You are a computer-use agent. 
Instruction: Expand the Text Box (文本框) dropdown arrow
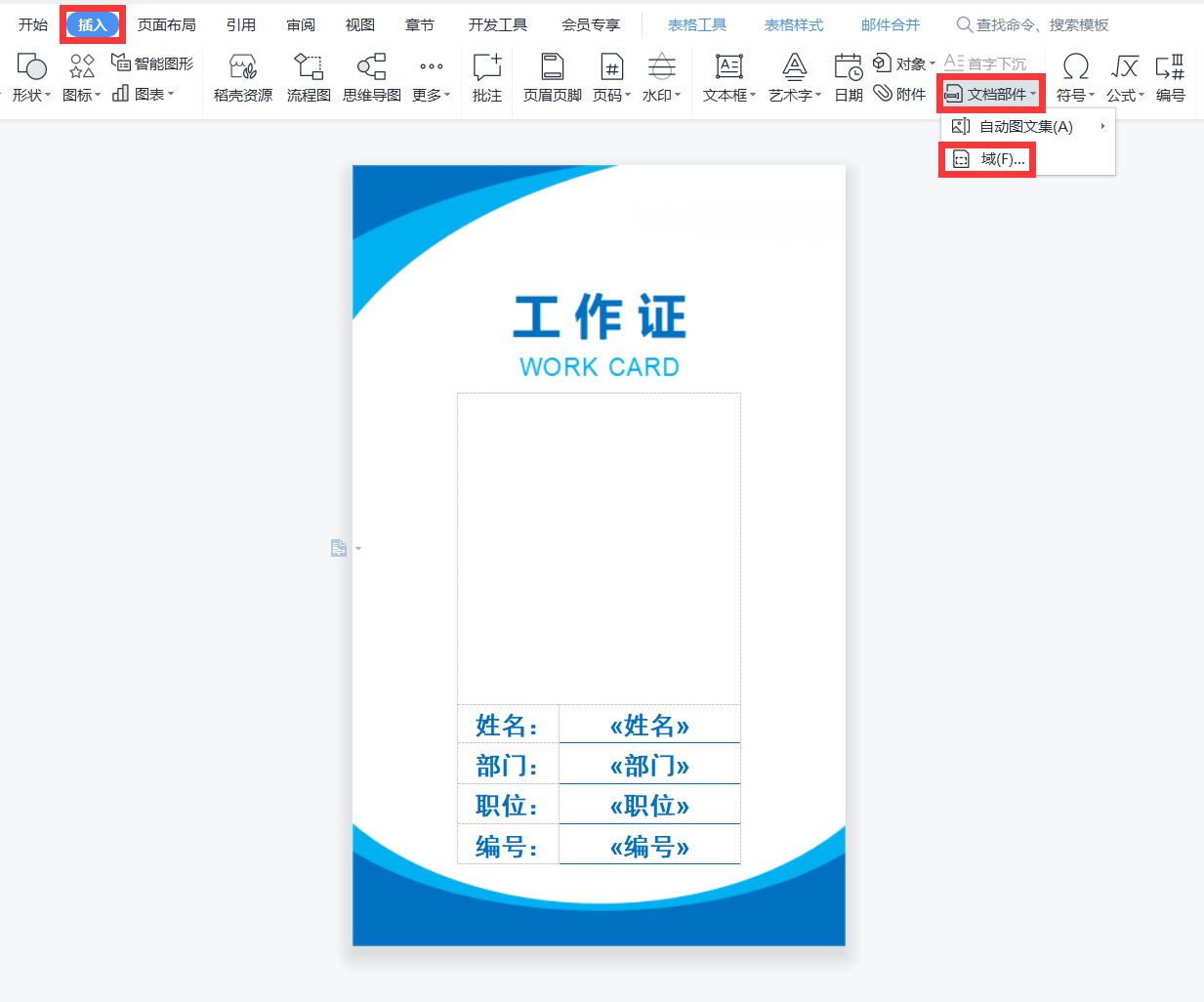pos(753,95)
